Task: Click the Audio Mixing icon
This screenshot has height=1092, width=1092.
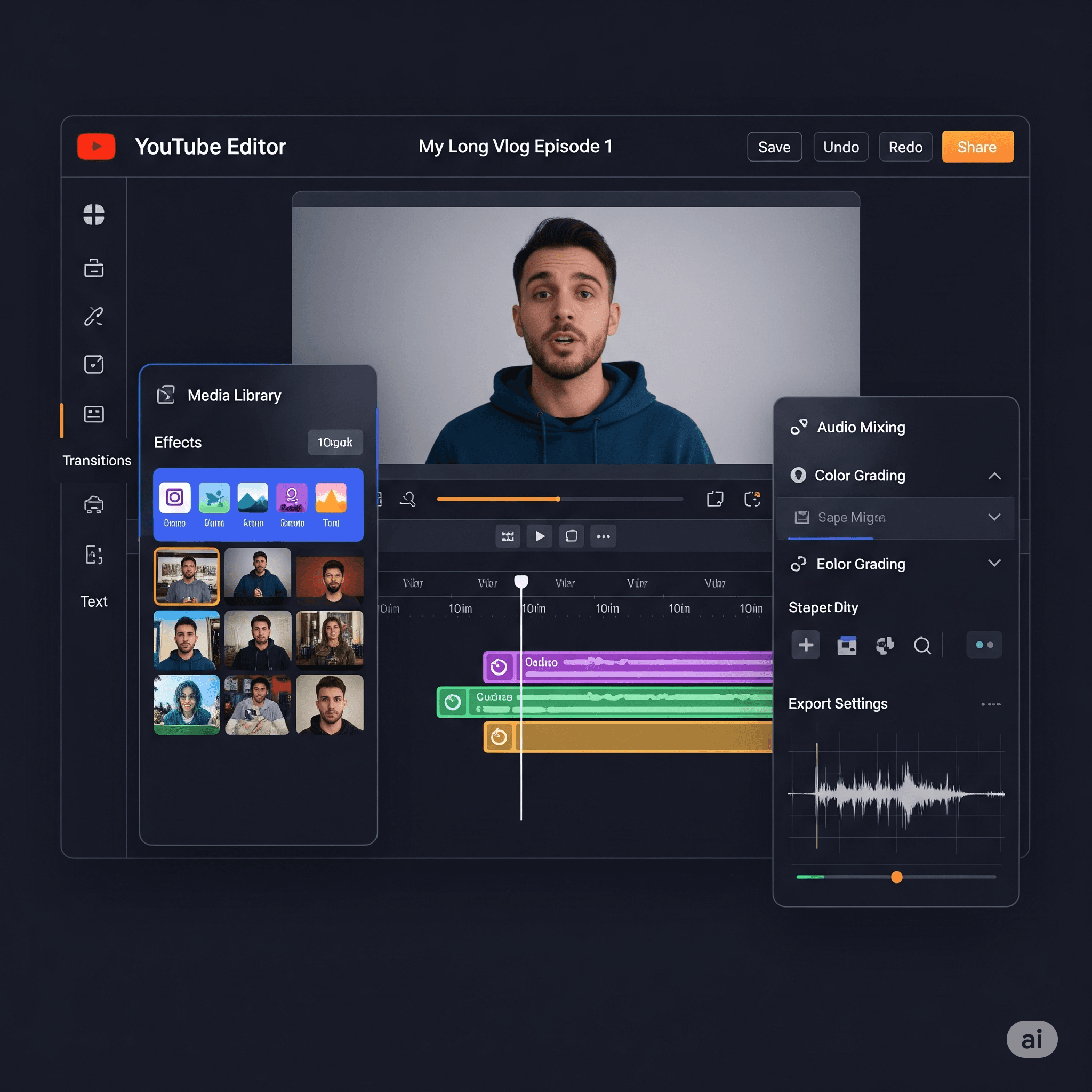Action: point(798,427)
